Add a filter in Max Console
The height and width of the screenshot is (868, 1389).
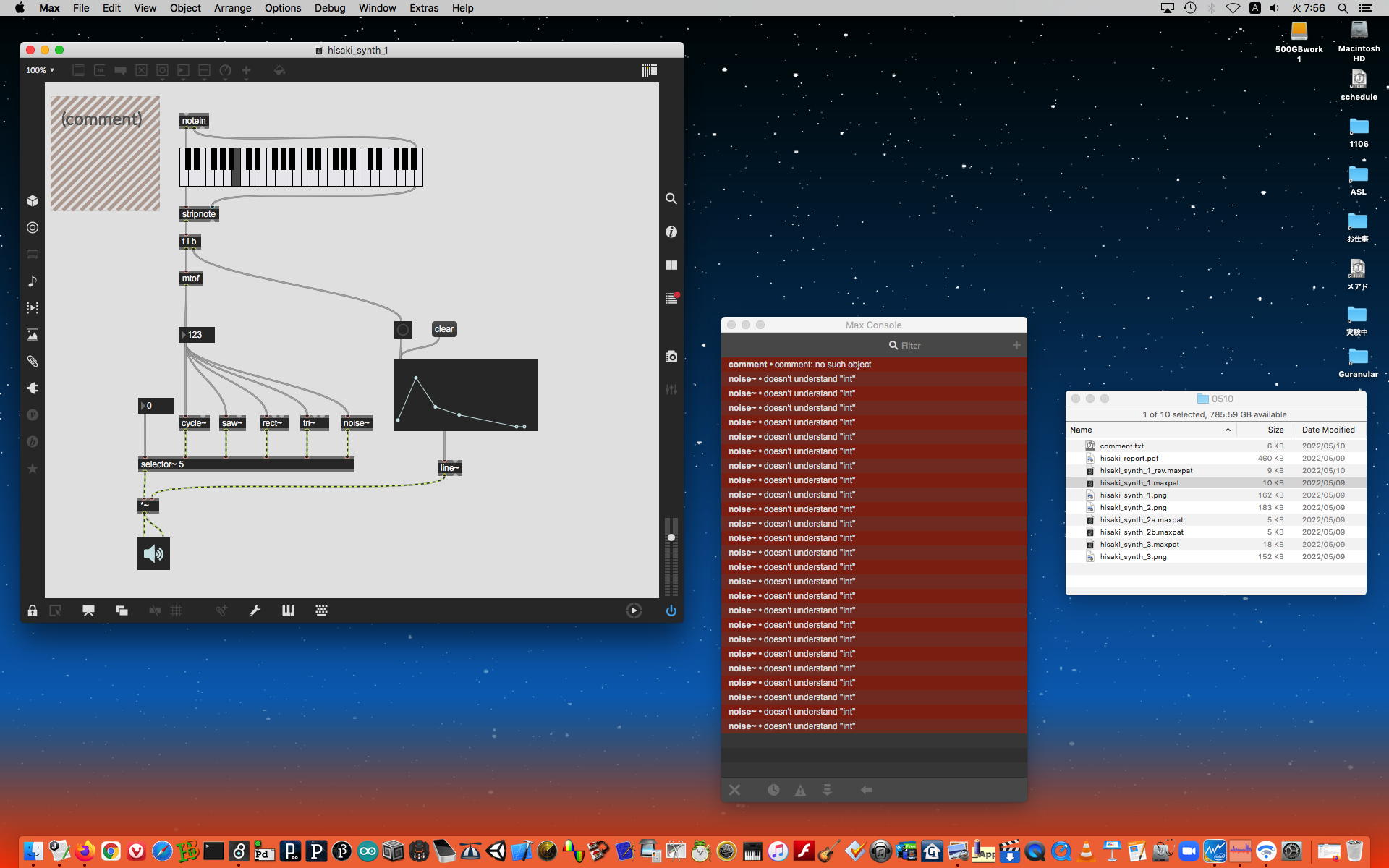pyautogui.click(x=1016, y=345)
